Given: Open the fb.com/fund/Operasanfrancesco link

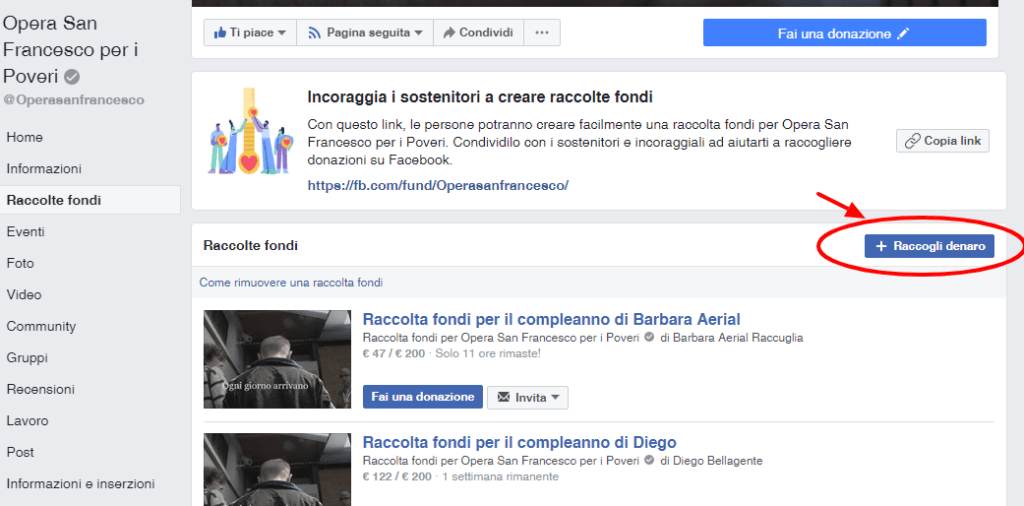Looking at the screenshot, I should (438, 185).
